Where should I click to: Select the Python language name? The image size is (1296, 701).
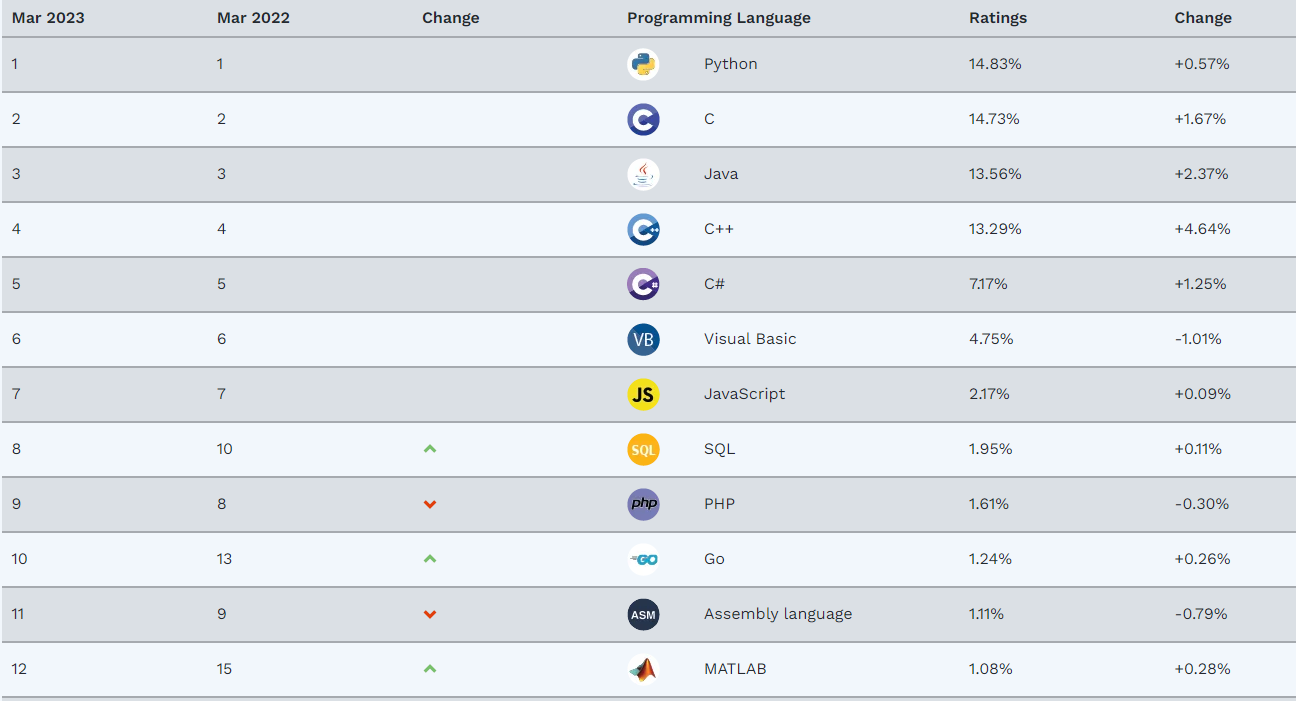tap(730, 64)
